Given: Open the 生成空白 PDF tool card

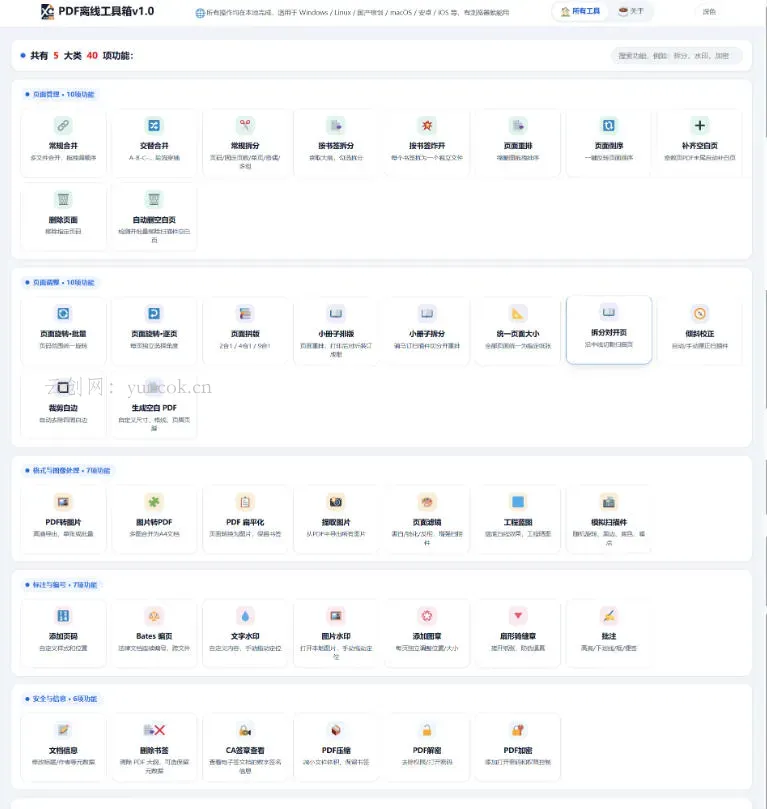Looking at the screenshot, I should pos(154,406).
